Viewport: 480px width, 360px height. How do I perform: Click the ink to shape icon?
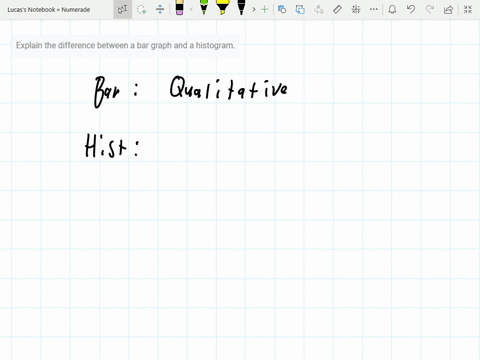coord(300,9)
